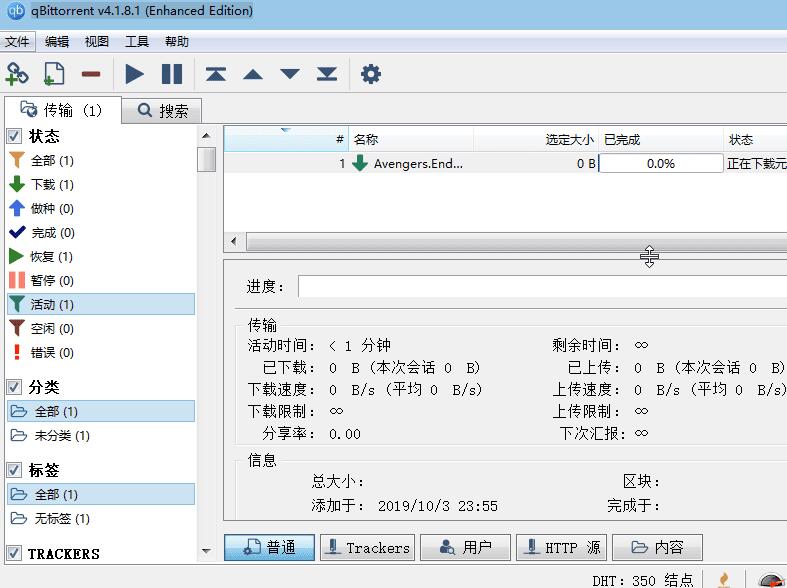The width and height of the screenshot is (787, 588).
Task: Open the 工具 menu
Action: pyautogui.click(x=137, y=41)
